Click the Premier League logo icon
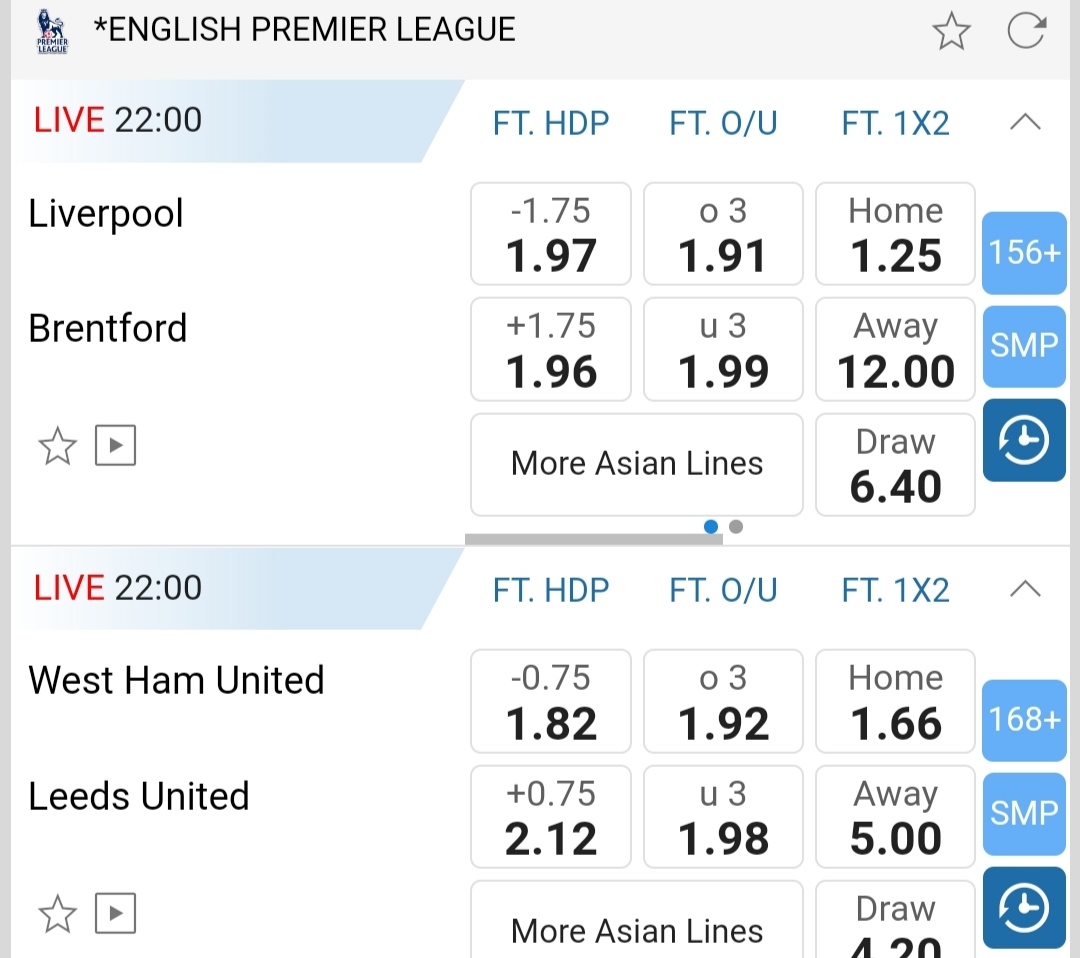1080x958 pixels. [51, 31]
